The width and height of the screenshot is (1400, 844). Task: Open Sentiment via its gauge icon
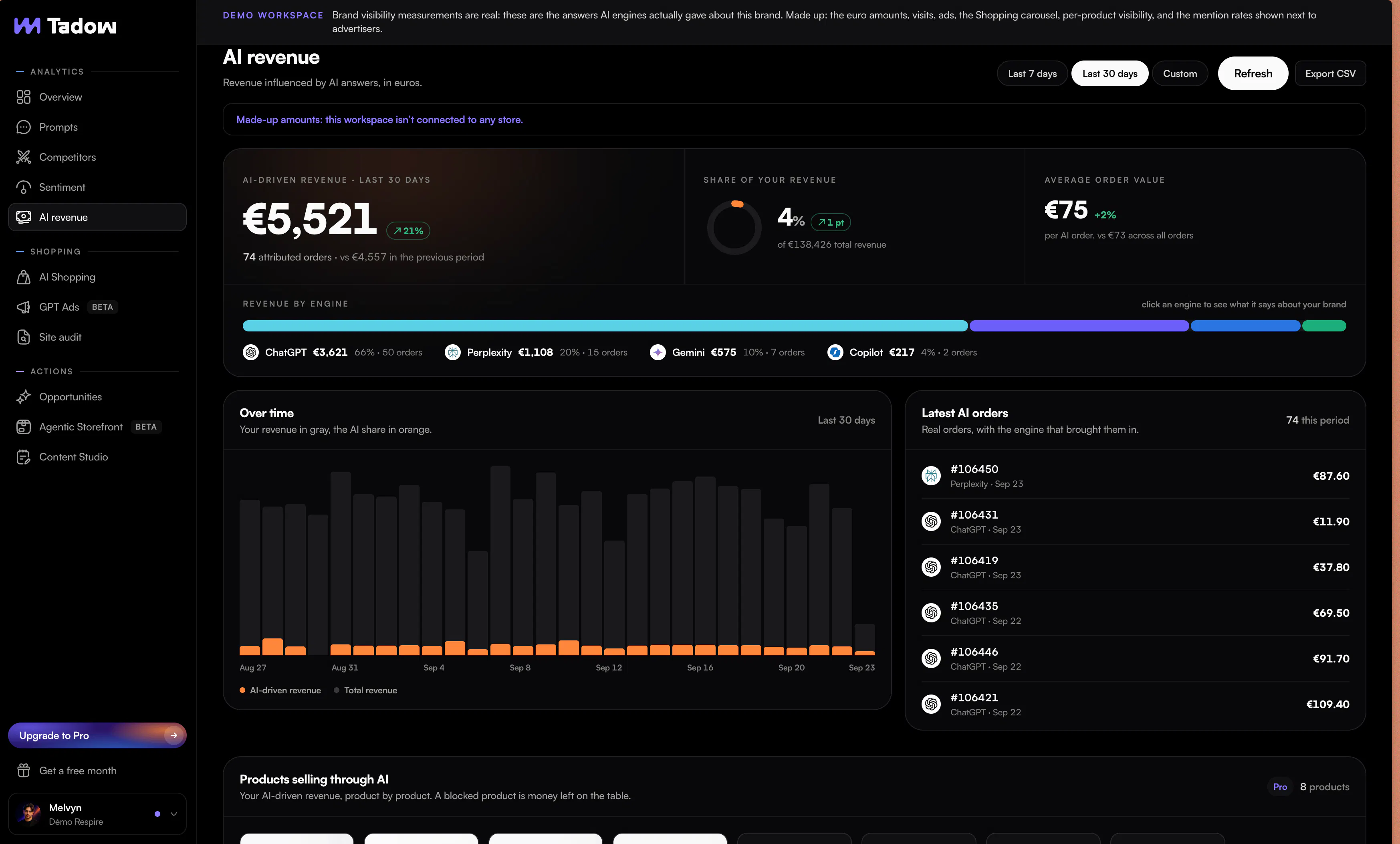(x=23, y=188)
